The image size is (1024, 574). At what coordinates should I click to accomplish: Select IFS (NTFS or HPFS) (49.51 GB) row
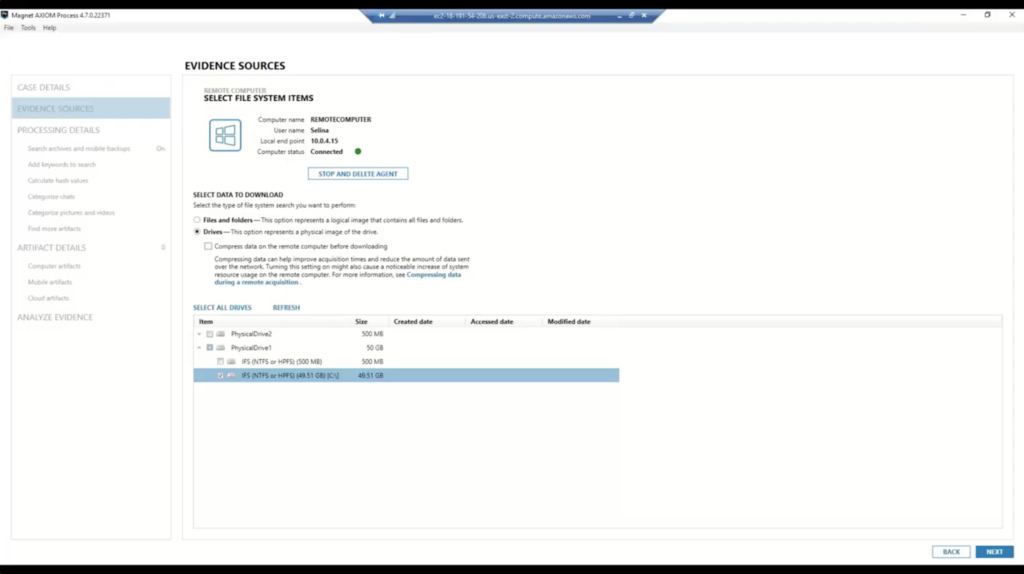[406, 375]
